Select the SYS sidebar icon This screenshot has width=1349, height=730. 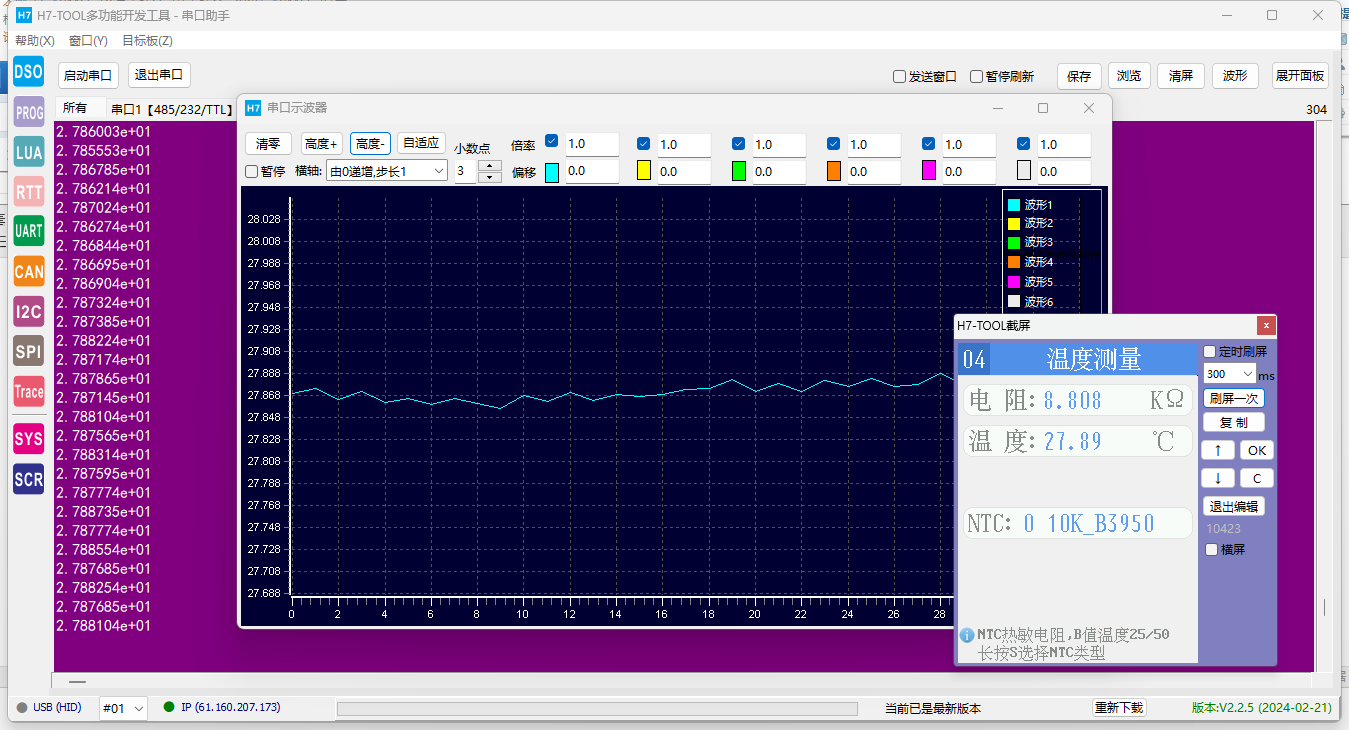(x=28, y=439)
